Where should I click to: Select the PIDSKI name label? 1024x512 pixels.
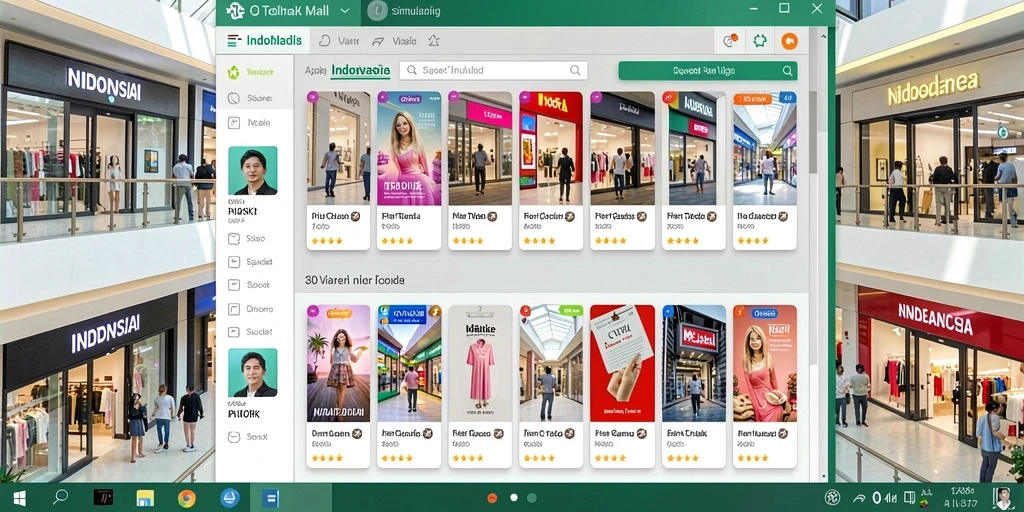243,212
